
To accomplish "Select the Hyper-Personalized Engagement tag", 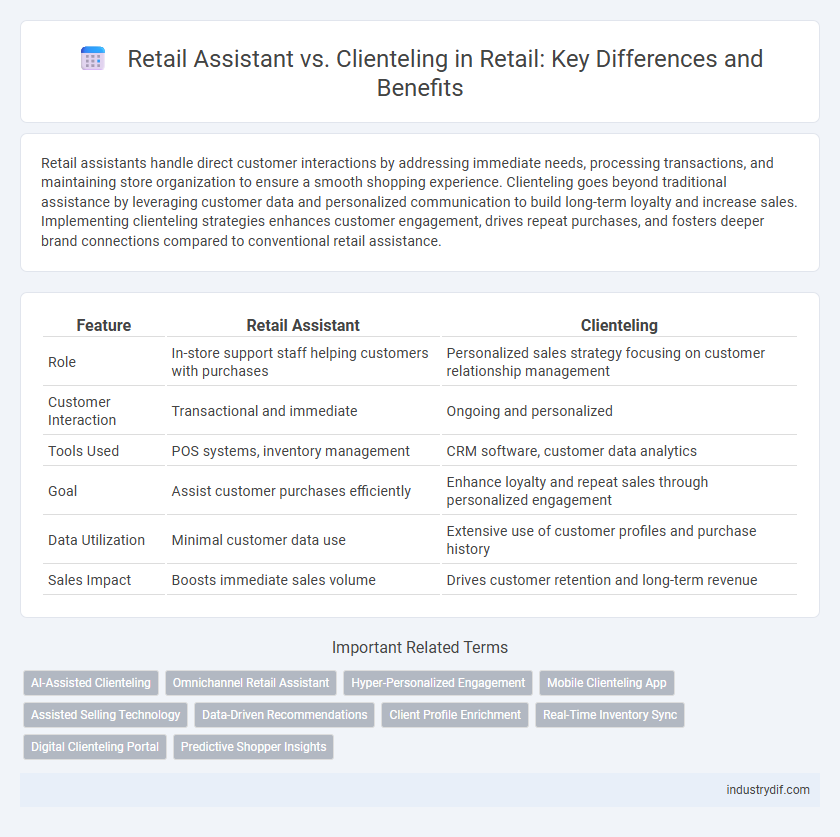I will (438, 683).
